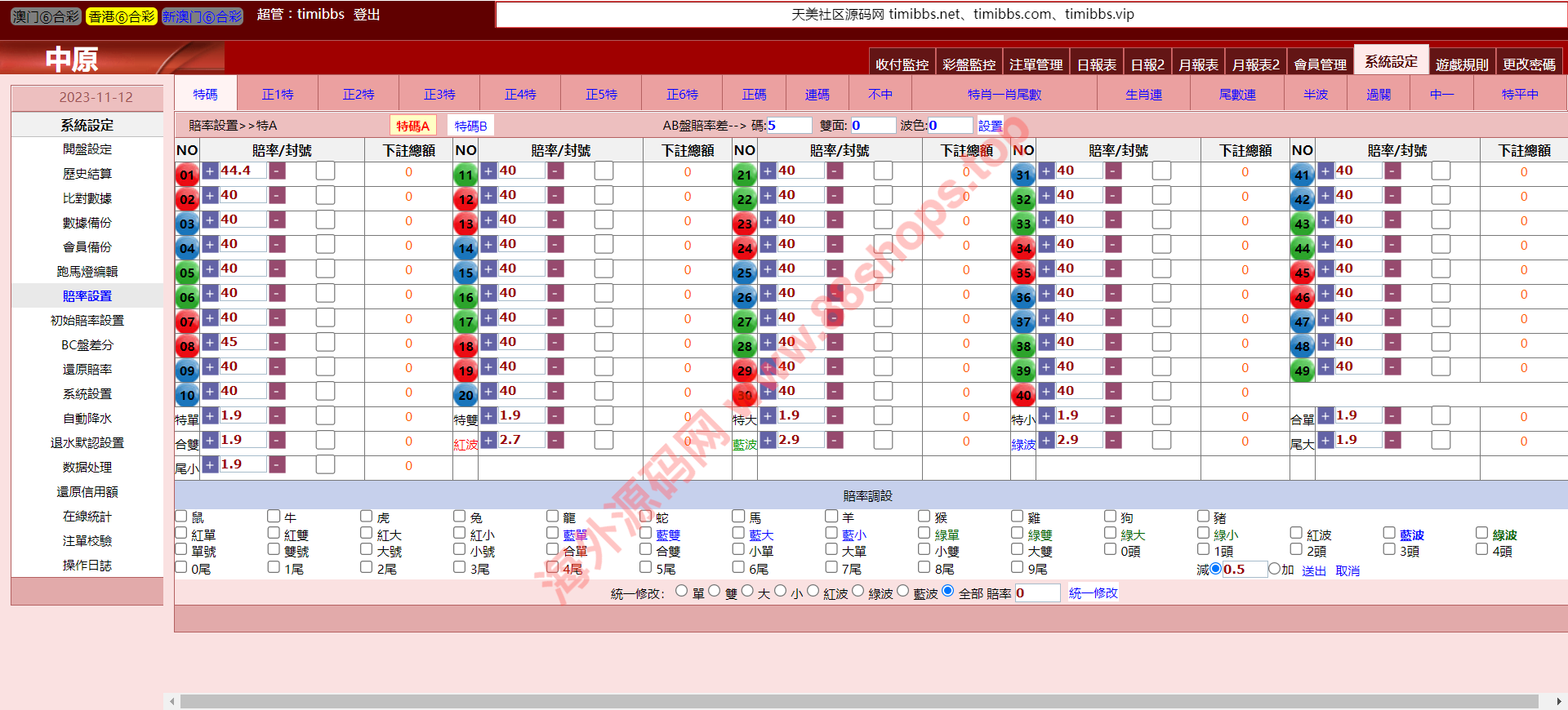Tick the block checkbox for number 17
This screenshot has width=1568, height=710.
(x=604, y=318)
